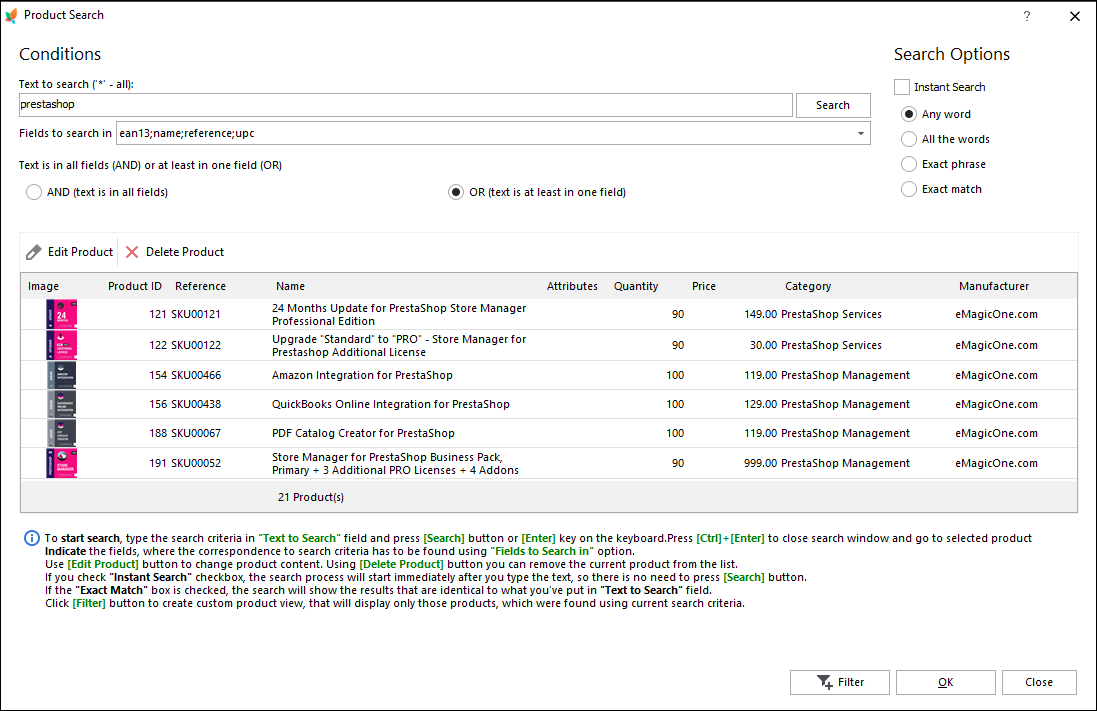Click the 999.00 price cell
The width and height of the screenshot is (1097, 711).
coord(760,463)
